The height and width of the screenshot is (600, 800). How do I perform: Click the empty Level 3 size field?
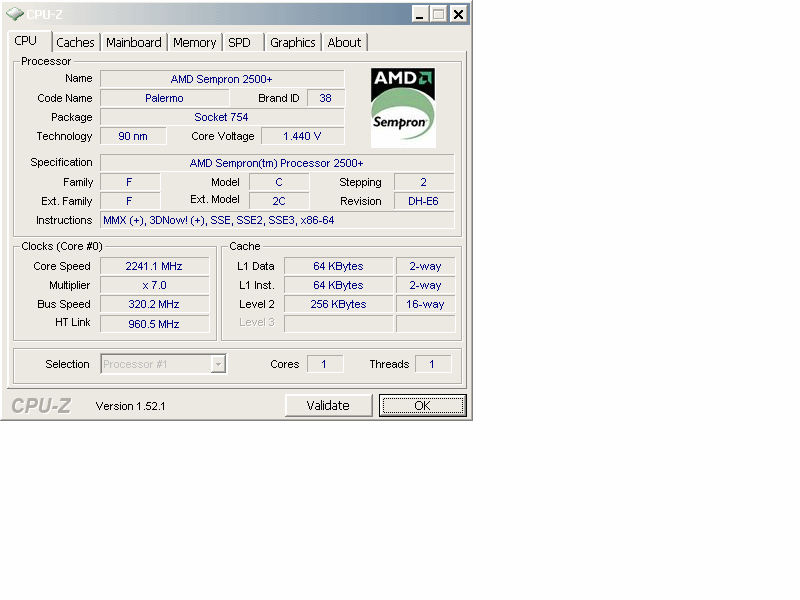pyautogui.click(x=338, y=324)
